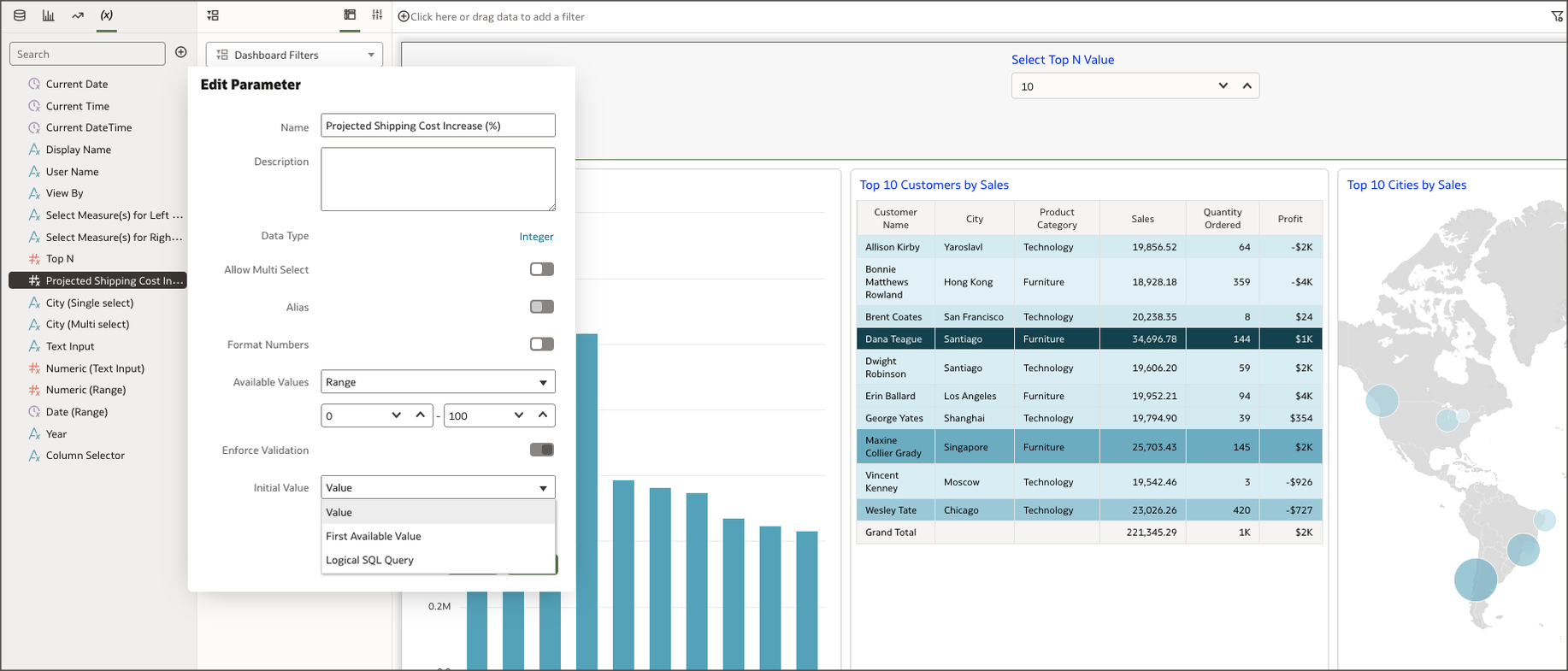
Task: Open the Visualizations bar chart icon
Action: coord(49,15)
